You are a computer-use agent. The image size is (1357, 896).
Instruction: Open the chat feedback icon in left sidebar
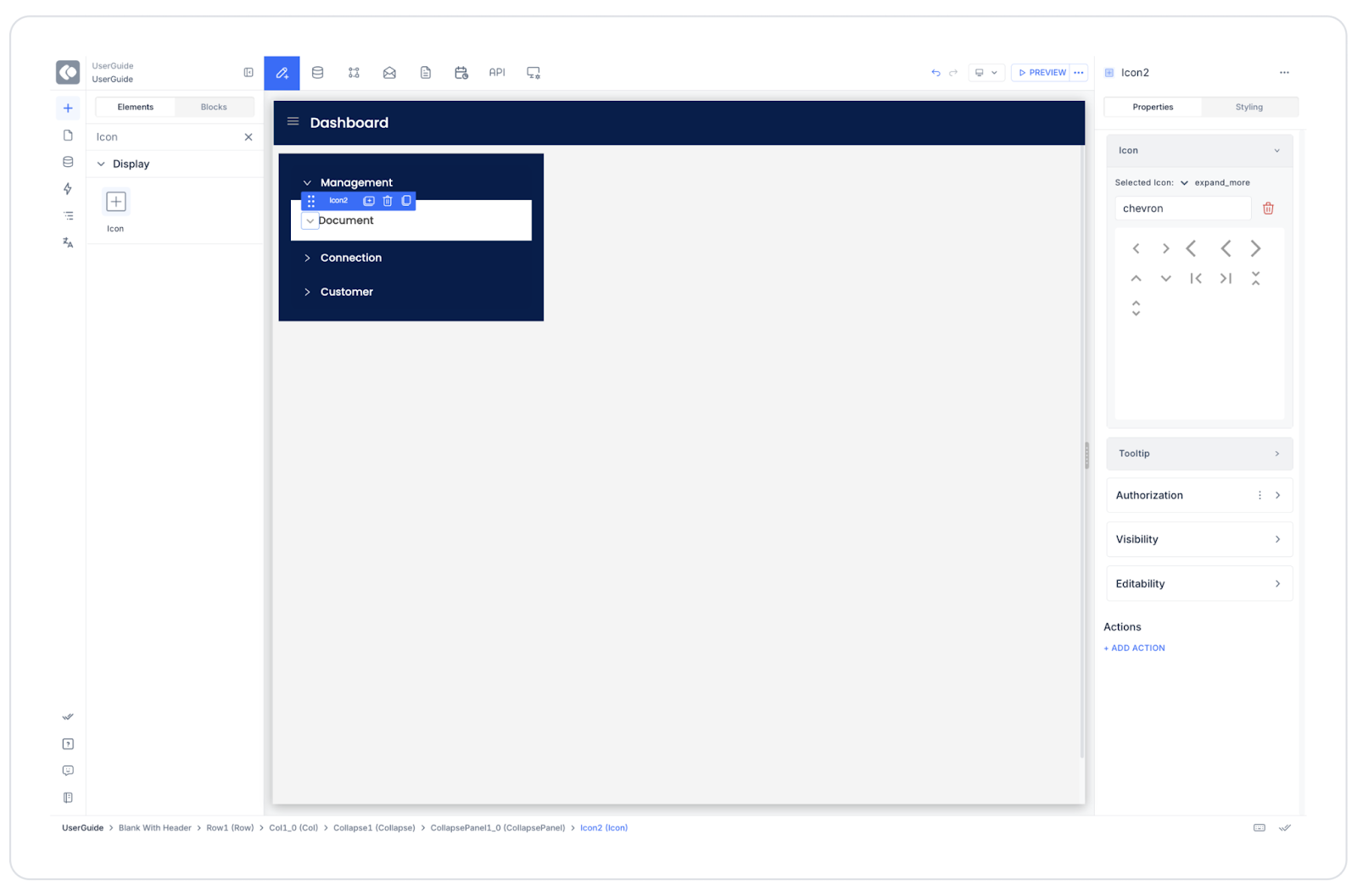[x=68, y=771]
